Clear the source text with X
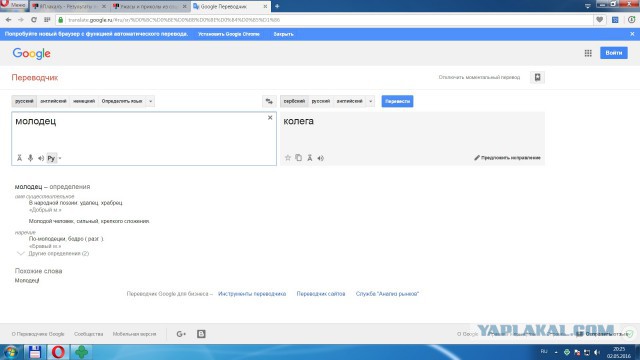Viewport: 640px width, 360px height. click(270, 118)
